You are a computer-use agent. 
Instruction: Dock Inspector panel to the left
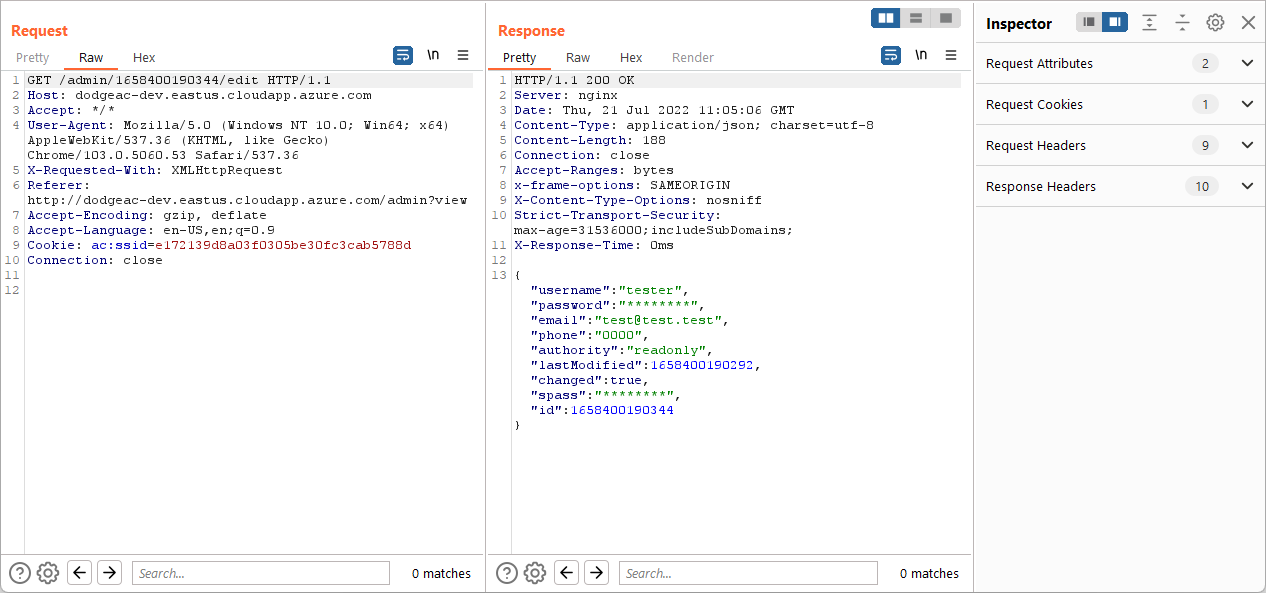tap(1089, 22)
